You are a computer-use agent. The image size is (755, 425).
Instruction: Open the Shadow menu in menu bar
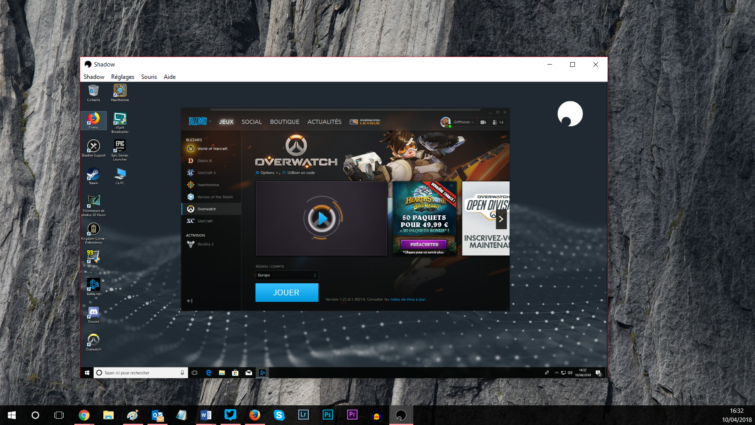[94, 77]
